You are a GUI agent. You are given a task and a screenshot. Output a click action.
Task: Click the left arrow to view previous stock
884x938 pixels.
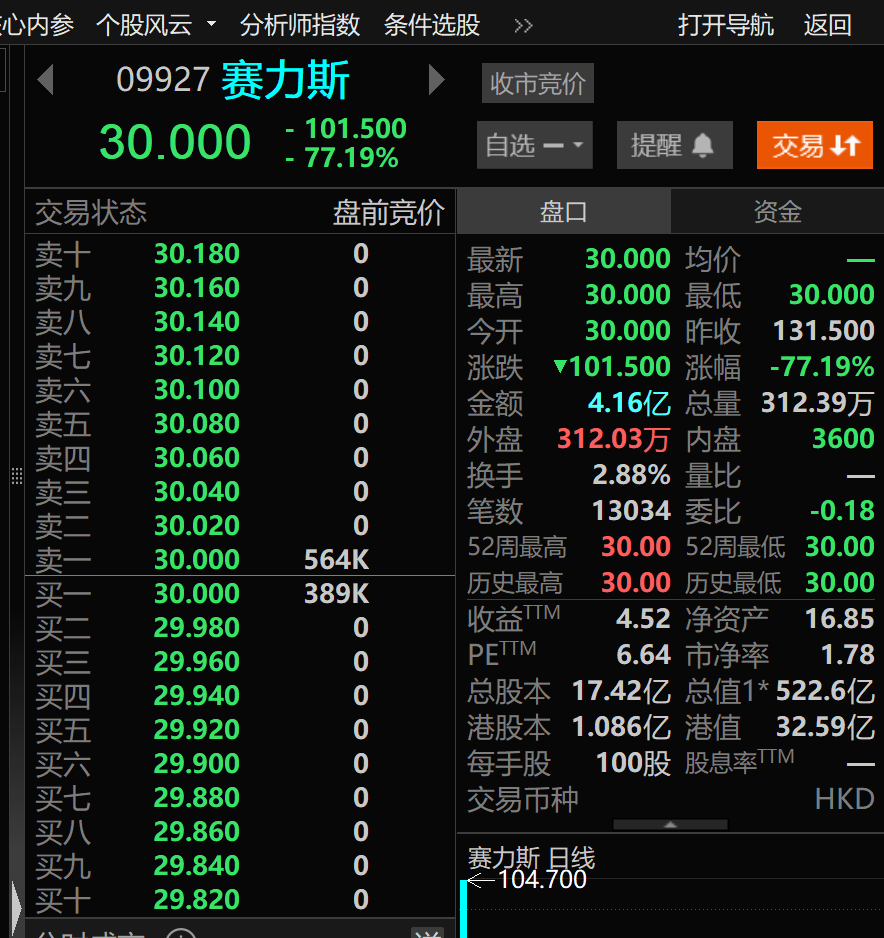click(x=45, y=79)
